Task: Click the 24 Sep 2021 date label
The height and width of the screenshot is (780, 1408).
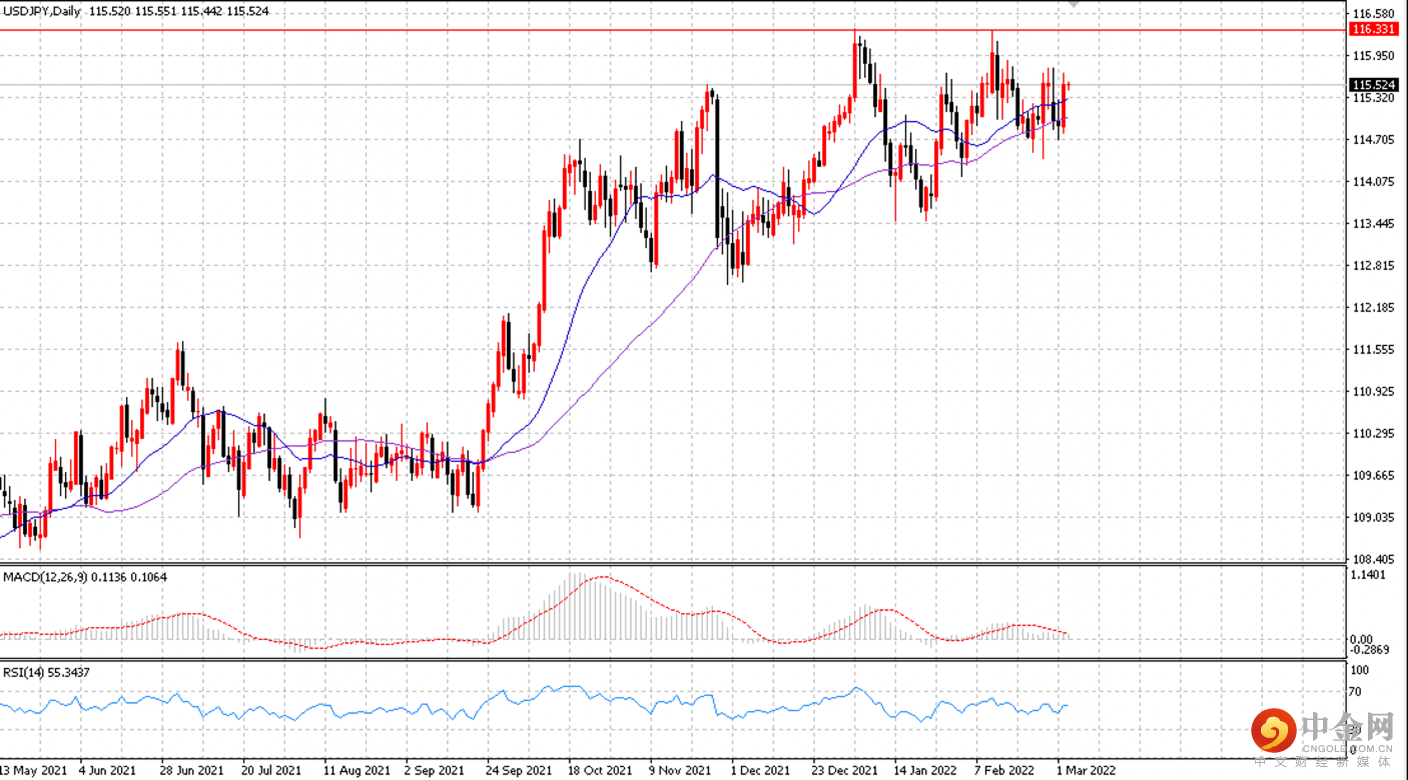Action: click(521, 771)
